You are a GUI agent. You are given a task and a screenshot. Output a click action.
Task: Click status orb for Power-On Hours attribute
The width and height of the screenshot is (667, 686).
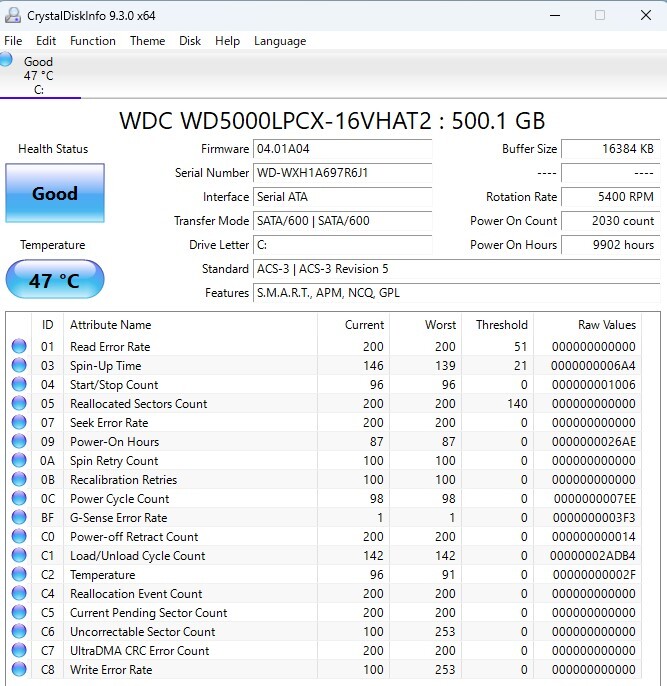[19, 441]
